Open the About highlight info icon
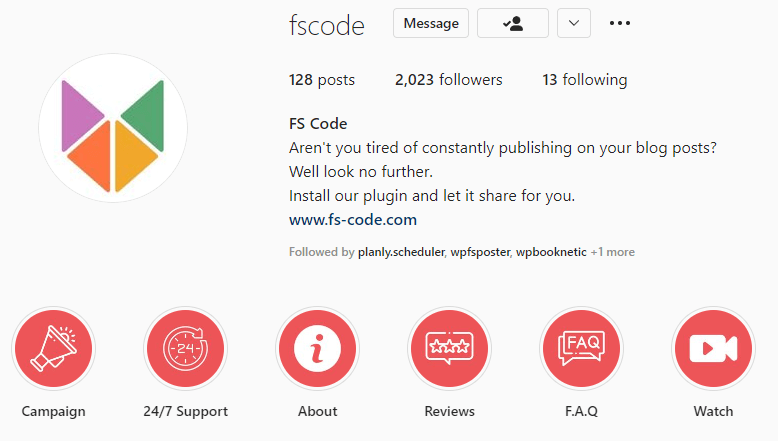This screenshot has height=441, width=778. click(318, 348)
